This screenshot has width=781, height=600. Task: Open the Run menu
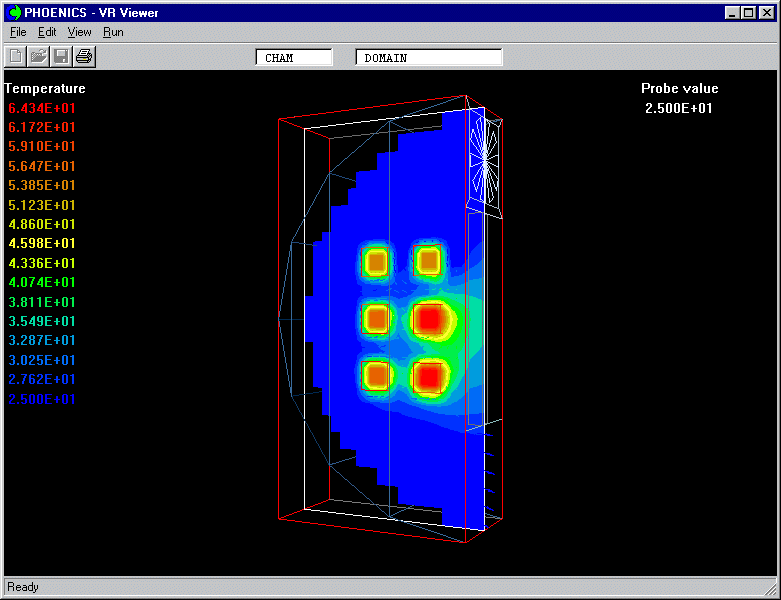point(113,32)
